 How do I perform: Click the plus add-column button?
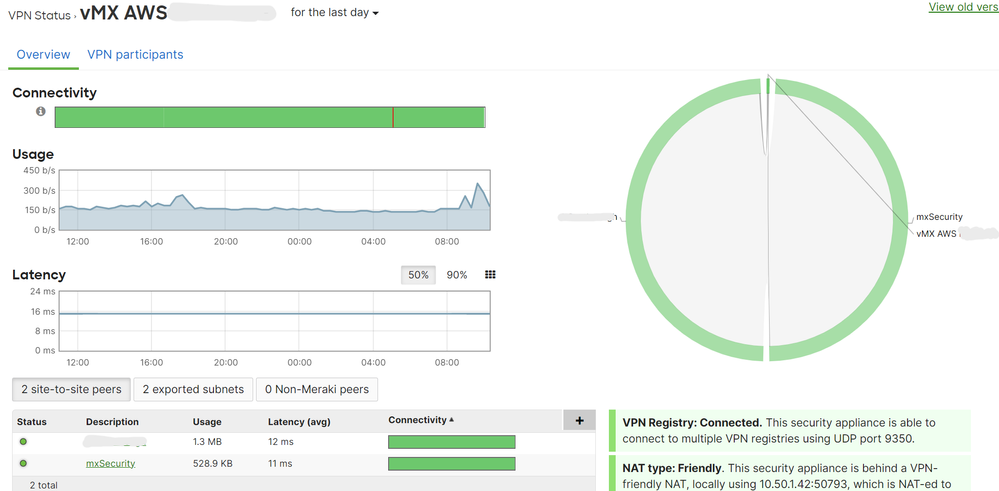[579, 420]
